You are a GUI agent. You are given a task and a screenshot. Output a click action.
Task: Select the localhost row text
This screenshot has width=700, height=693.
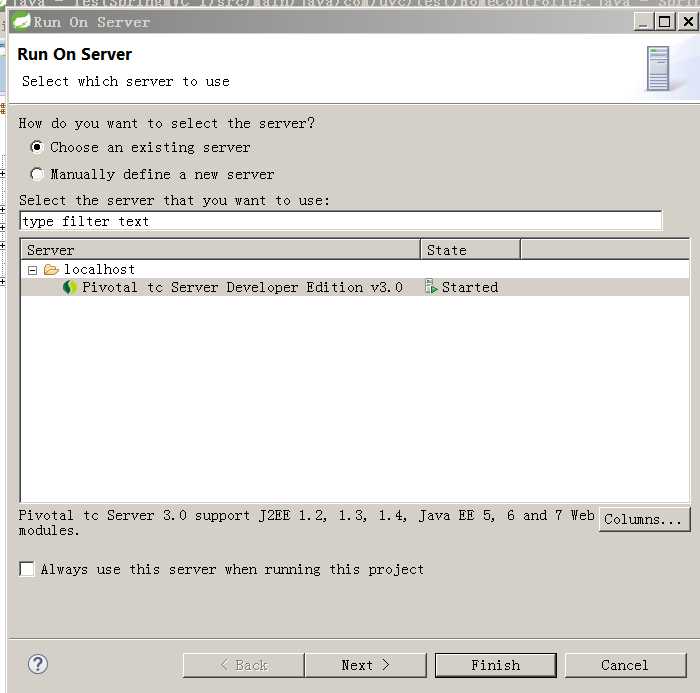tap(99, 270)
